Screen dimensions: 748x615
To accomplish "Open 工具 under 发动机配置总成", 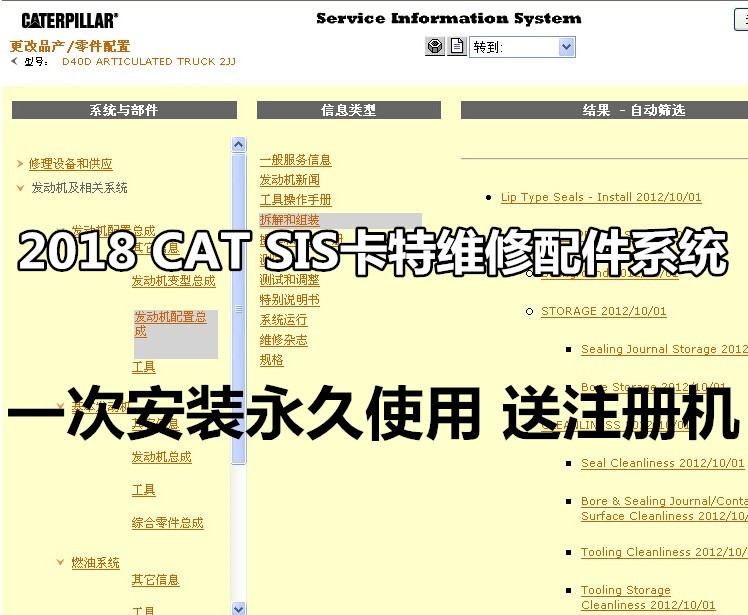I will [144, 367].
